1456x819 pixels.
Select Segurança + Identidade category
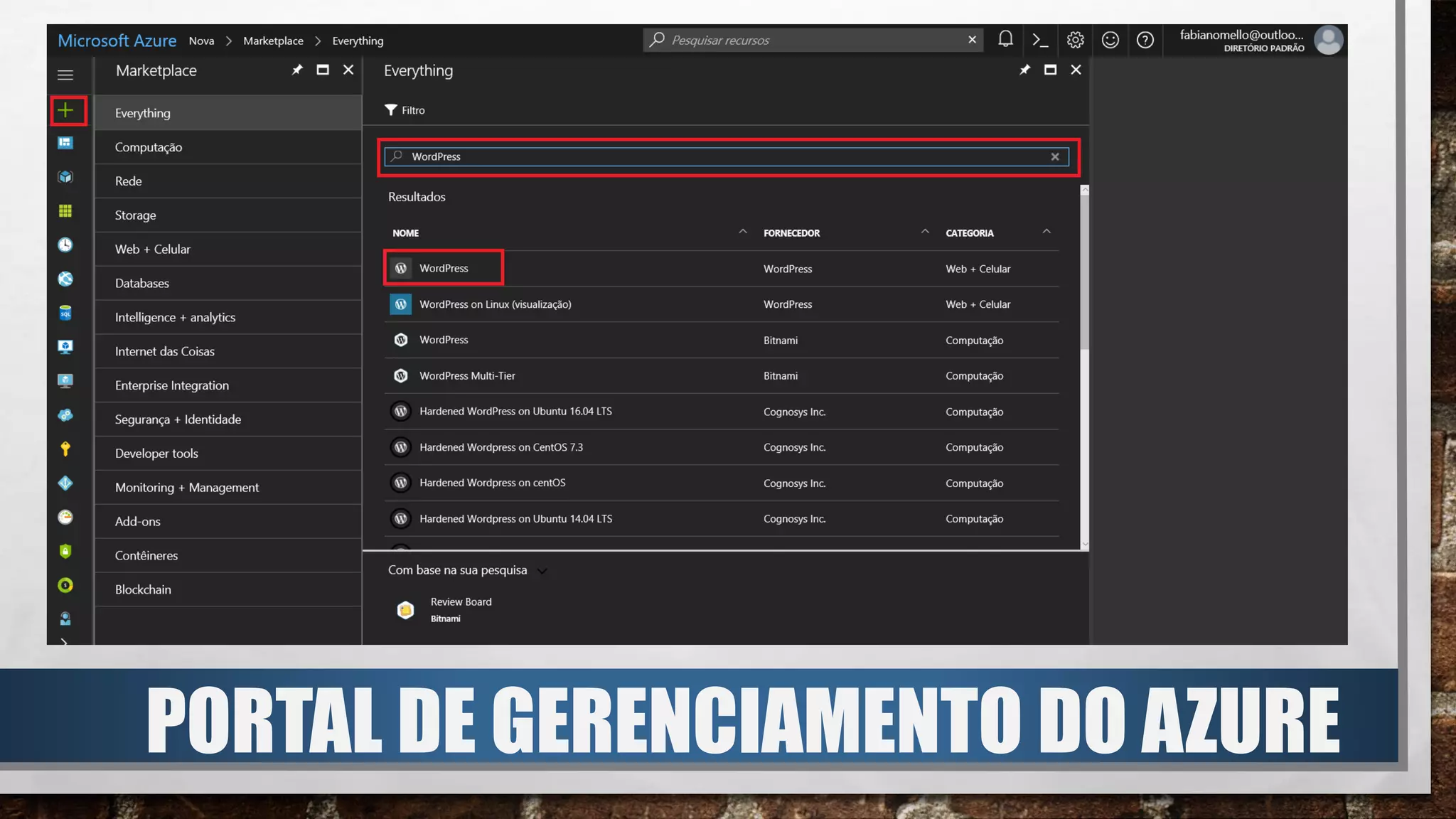coord(228,419)
